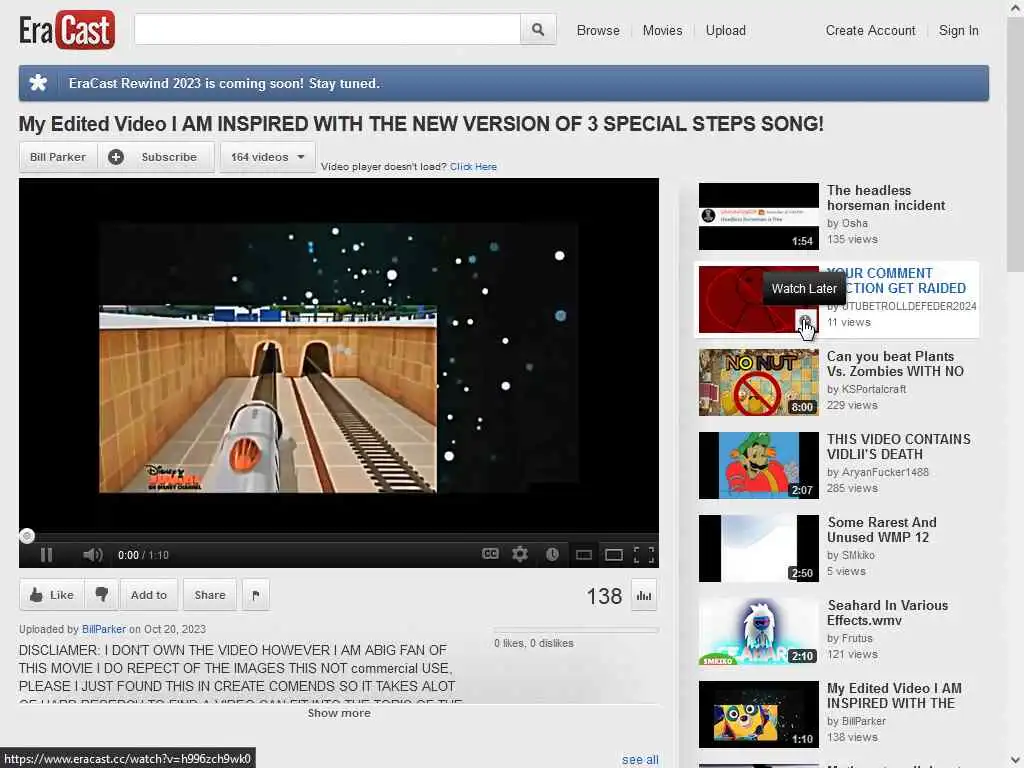Open the Movies page
This screenshot has width=1024, height=768.
[662, 31]
